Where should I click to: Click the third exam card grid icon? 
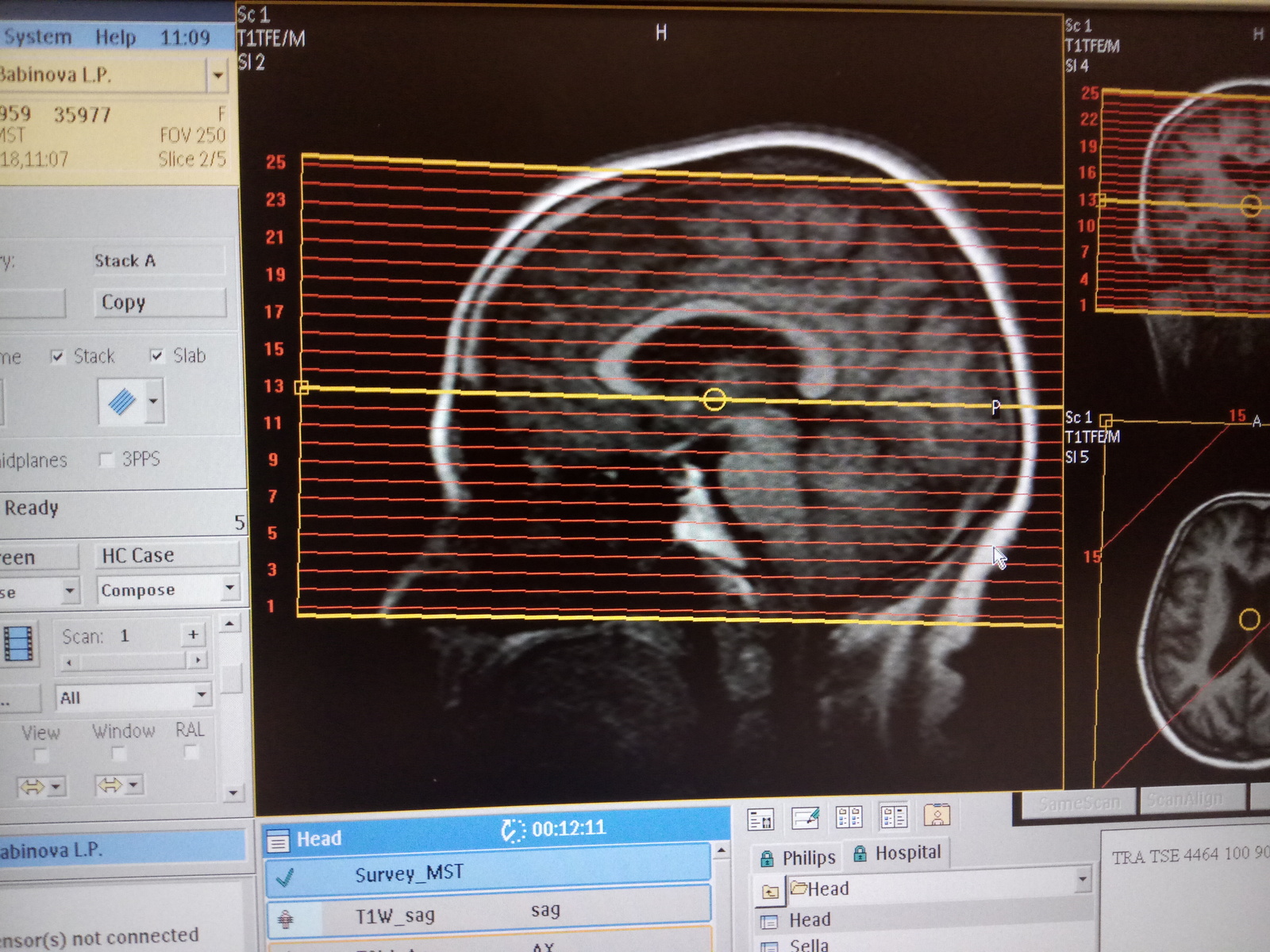point(849,816)
